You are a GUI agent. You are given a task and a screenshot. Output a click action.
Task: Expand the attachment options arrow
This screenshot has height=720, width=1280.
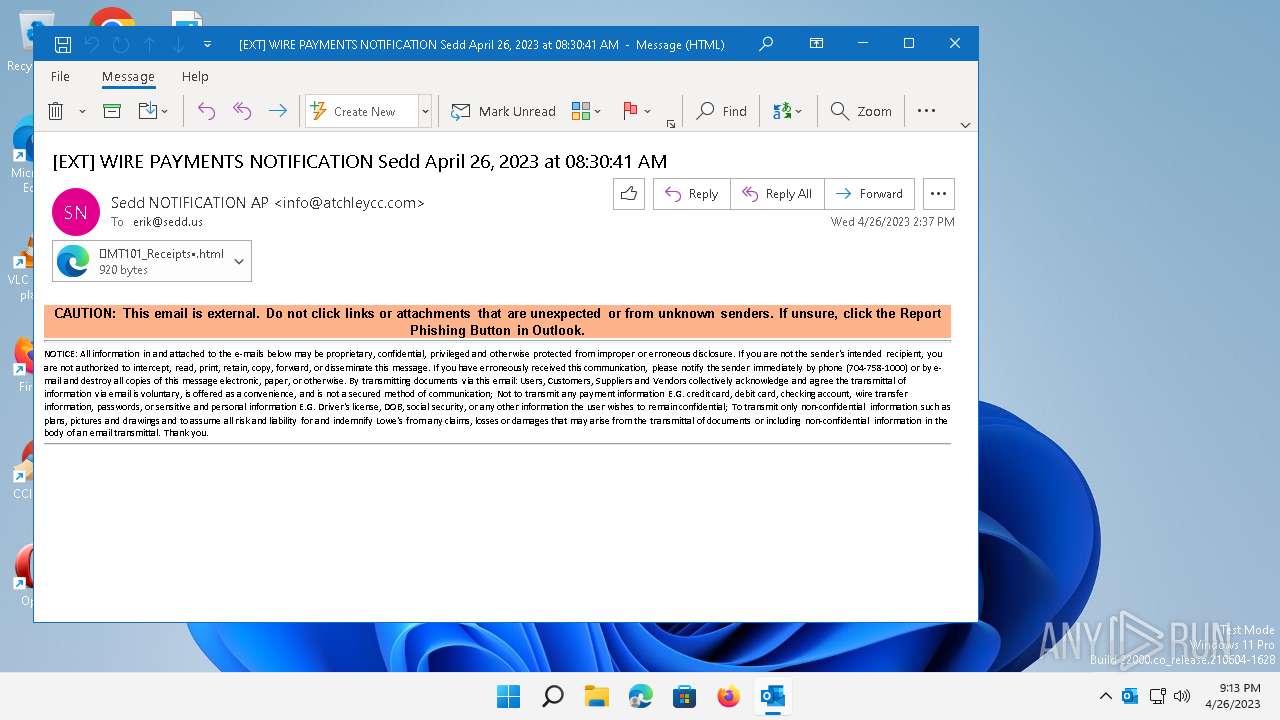click(239, 261)
